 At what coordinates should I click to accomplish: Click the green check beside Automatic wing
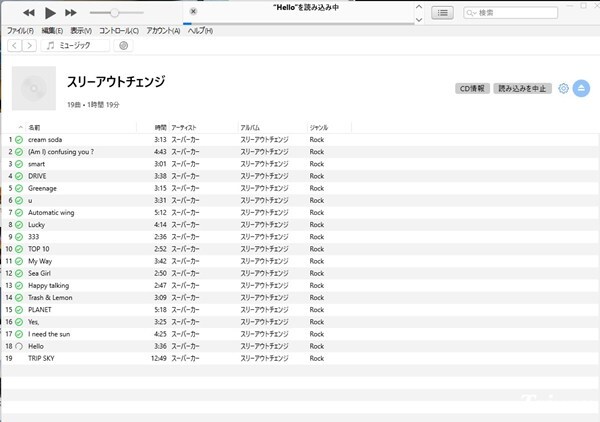[19, 213]
